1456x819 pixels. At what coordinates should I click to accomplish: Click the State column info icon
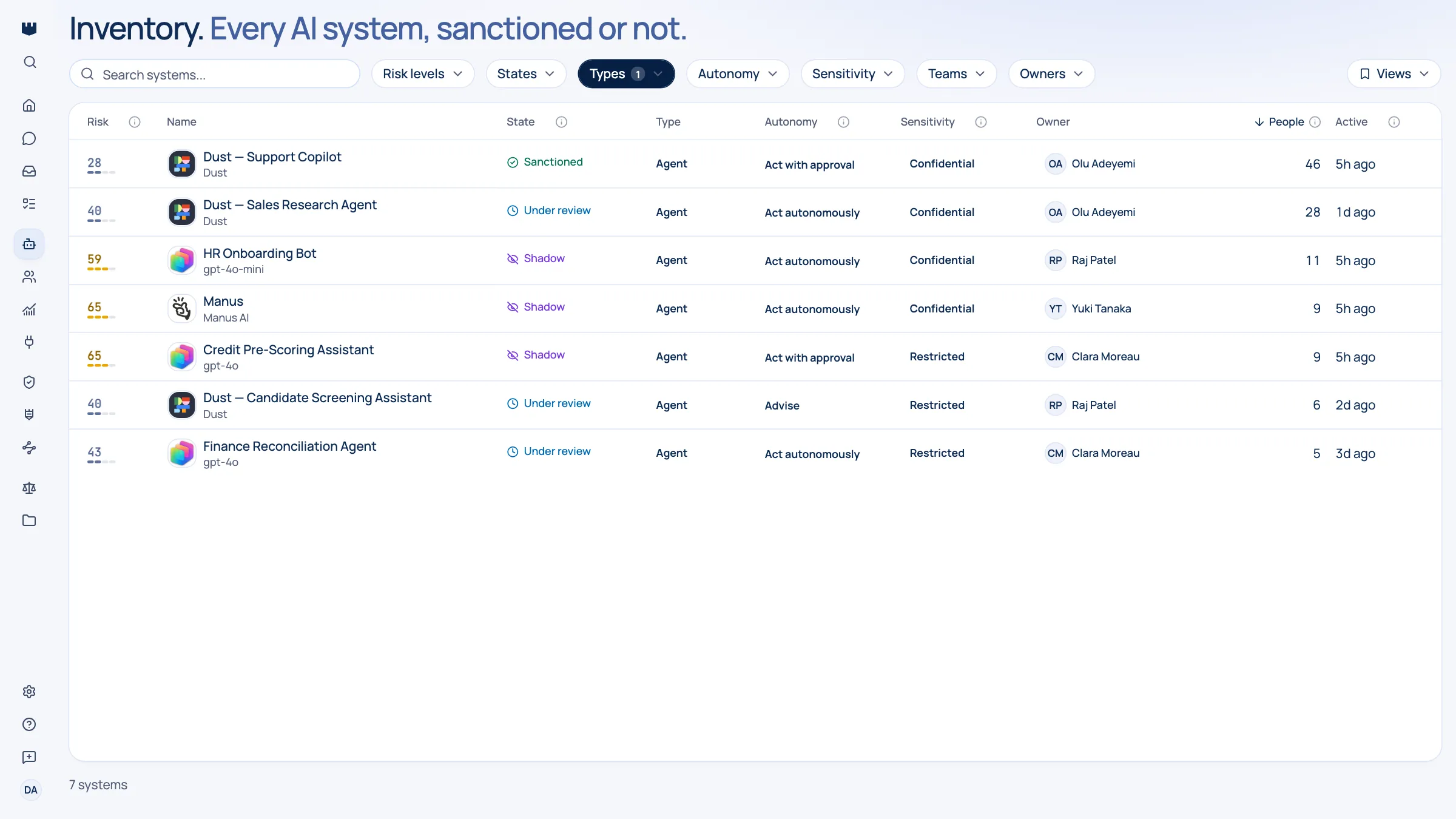point(562,122)
